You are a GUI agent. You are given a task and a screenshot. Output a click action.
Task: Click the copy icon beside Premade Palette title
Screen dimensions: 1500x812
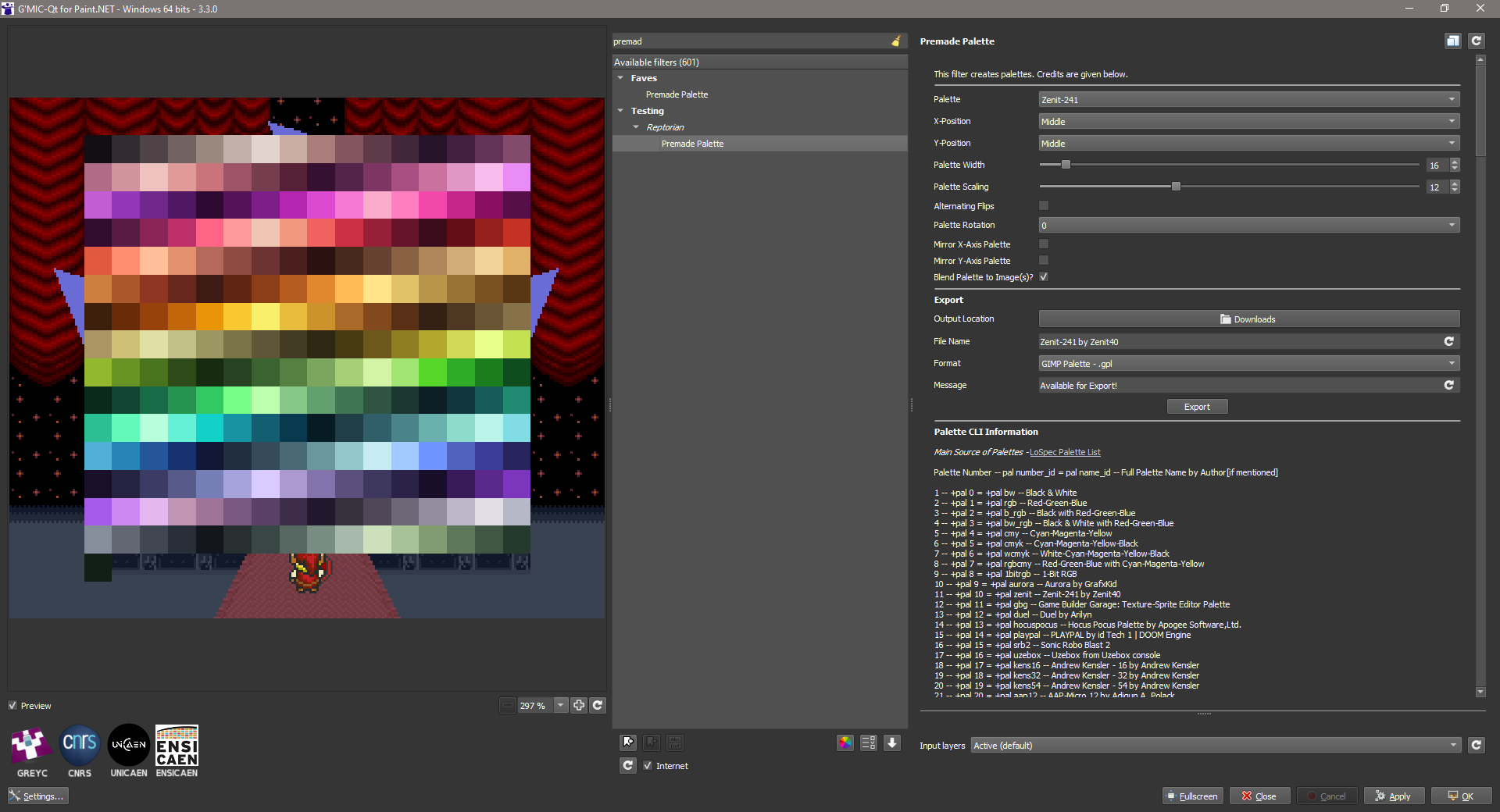point(1452,41)
